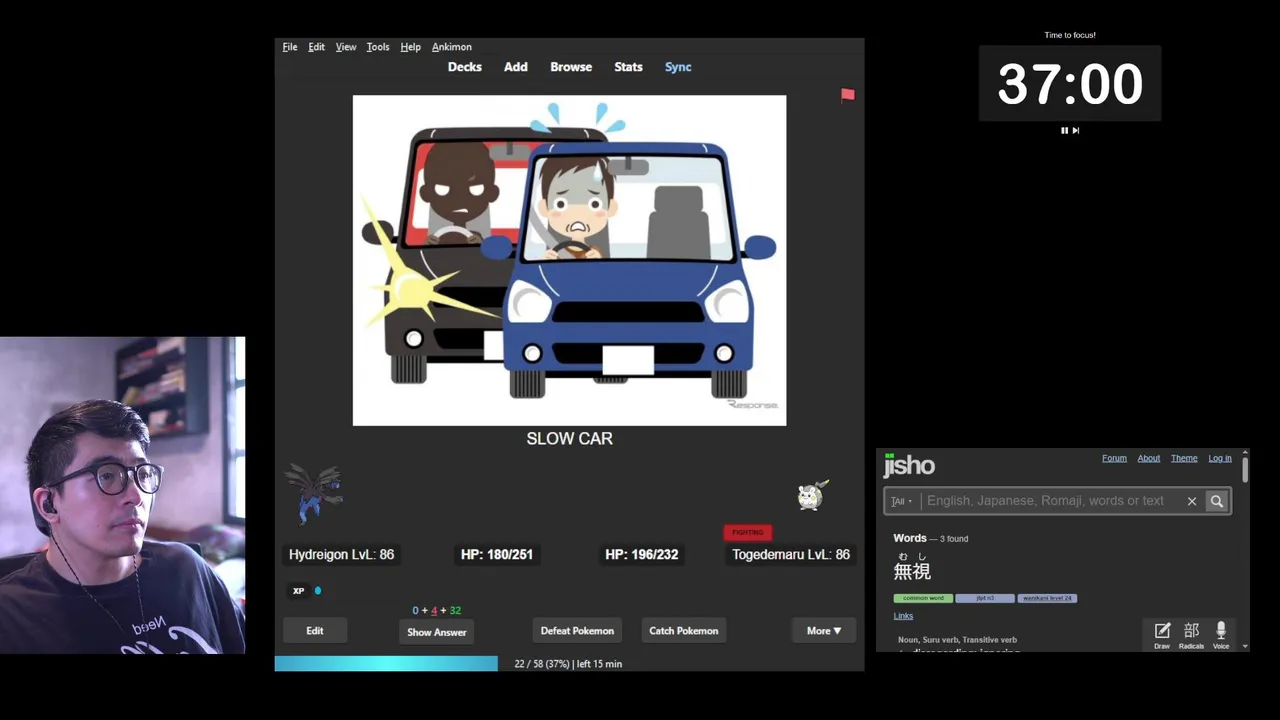Viewport: 1280px width, 720px height.
Task: Clear the Jisho search field
Action: coord(1192,501)
